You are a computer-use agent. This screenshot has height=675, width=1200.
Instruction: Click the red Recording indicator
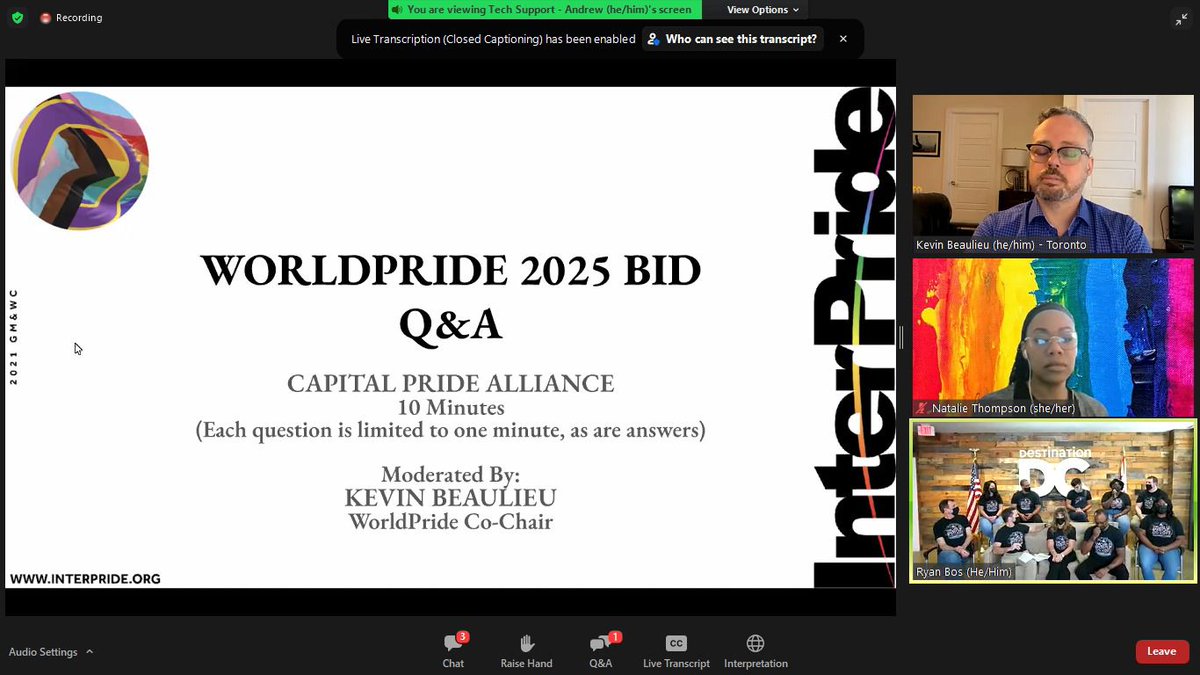[x=71, y=18]
